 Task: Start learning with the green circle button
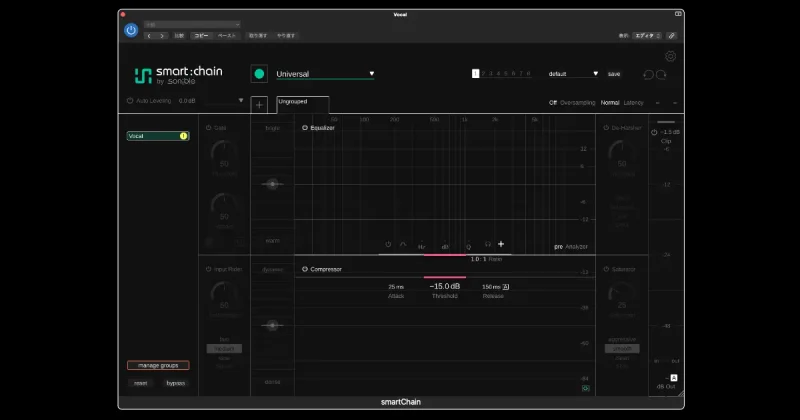tap(259, 74)
